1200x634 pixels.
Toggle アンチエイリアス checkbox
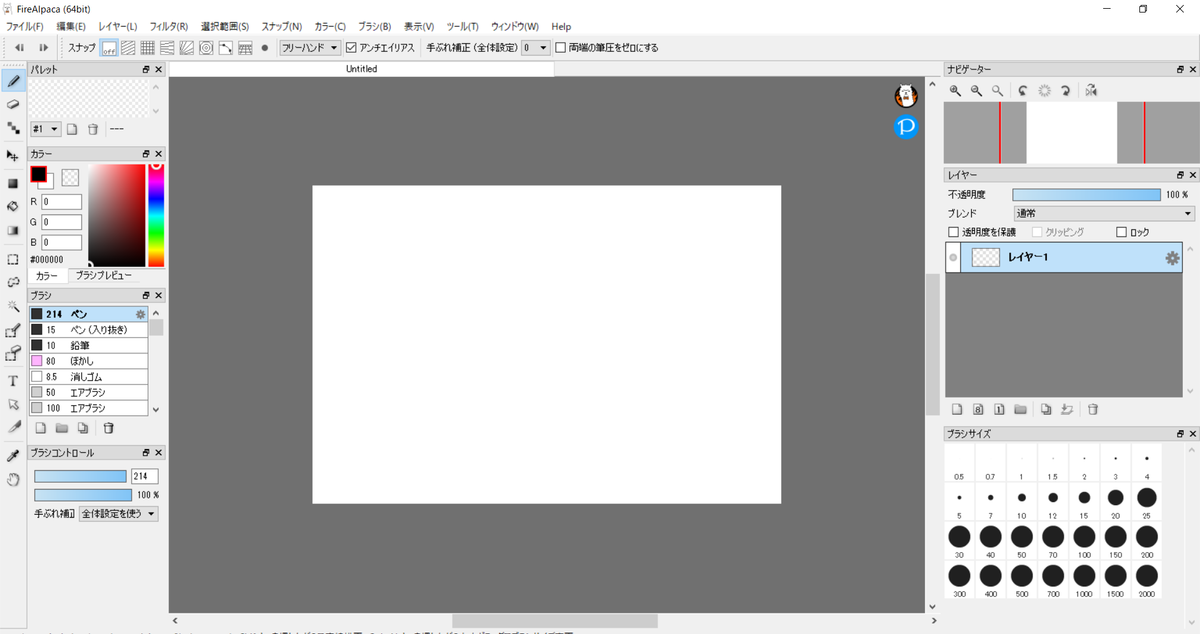coord(351,47)
